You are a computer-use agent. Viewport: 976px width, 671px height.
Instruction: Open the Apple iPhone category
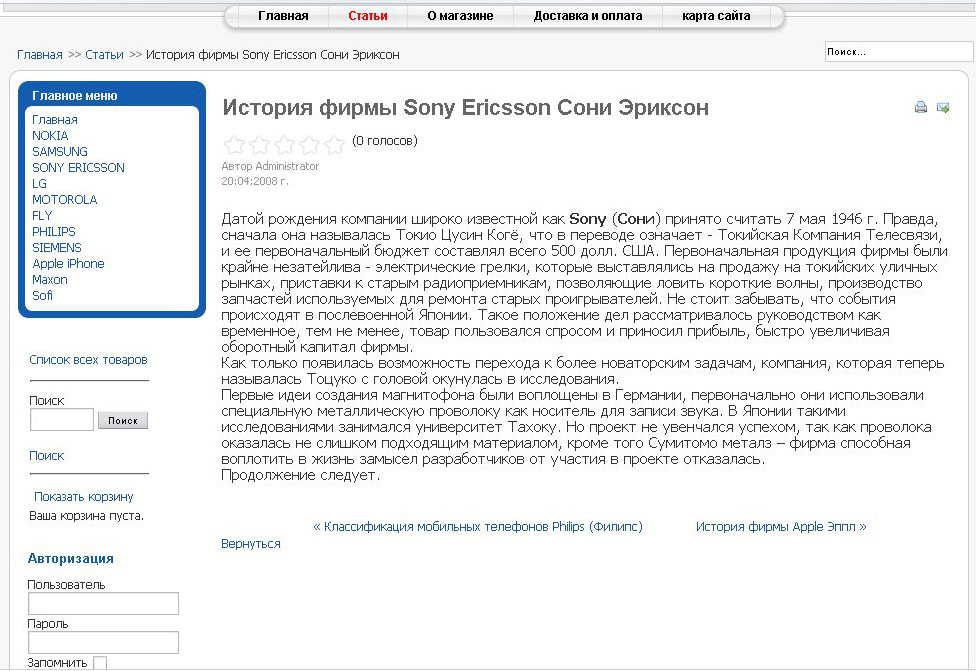point(68,264)
